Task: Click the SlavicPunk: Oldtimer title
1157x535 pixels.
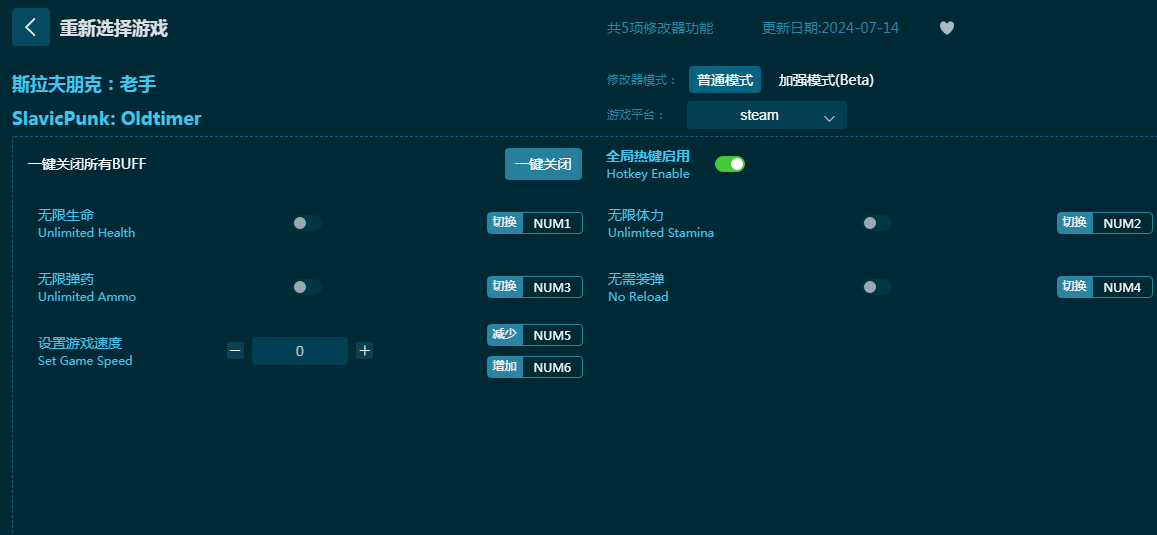Action: point(106,118)
